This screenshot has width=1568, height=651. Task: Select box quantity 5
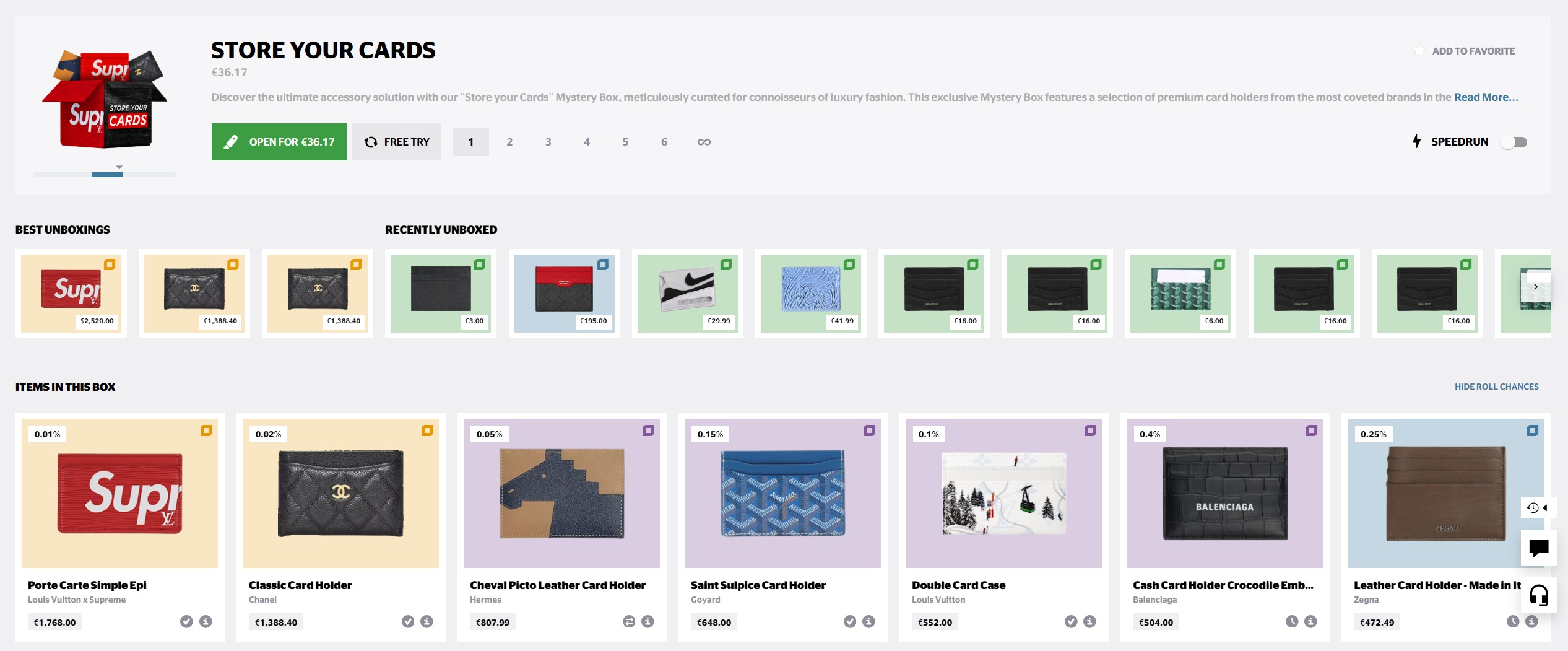(625, 142)
